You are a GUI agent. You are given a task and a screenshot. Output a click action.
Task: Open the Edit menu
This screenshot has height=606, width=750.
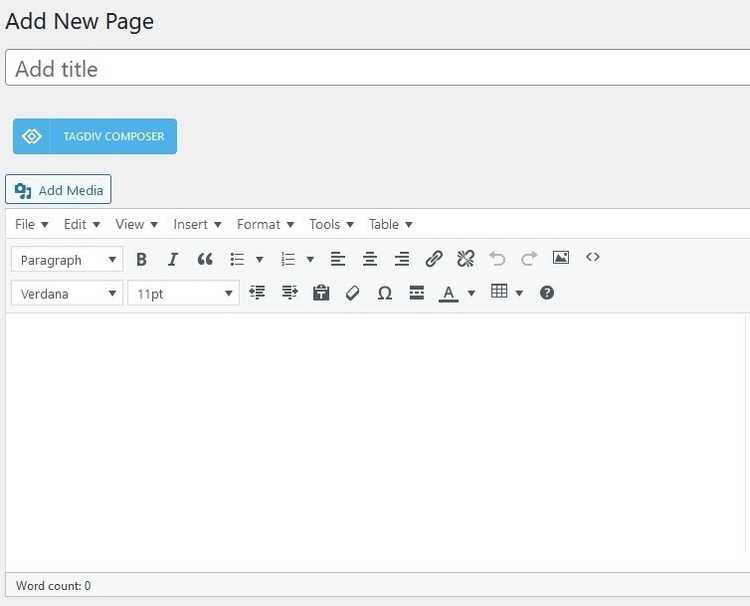coord(82,224)
